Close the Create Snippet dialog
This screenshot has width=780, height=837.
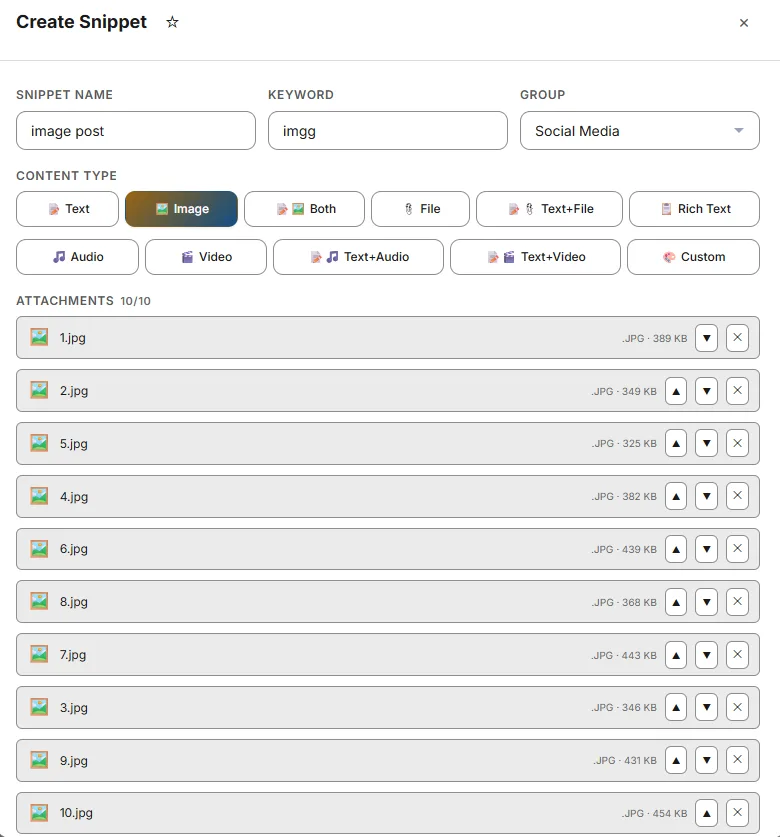coord(744,23)
